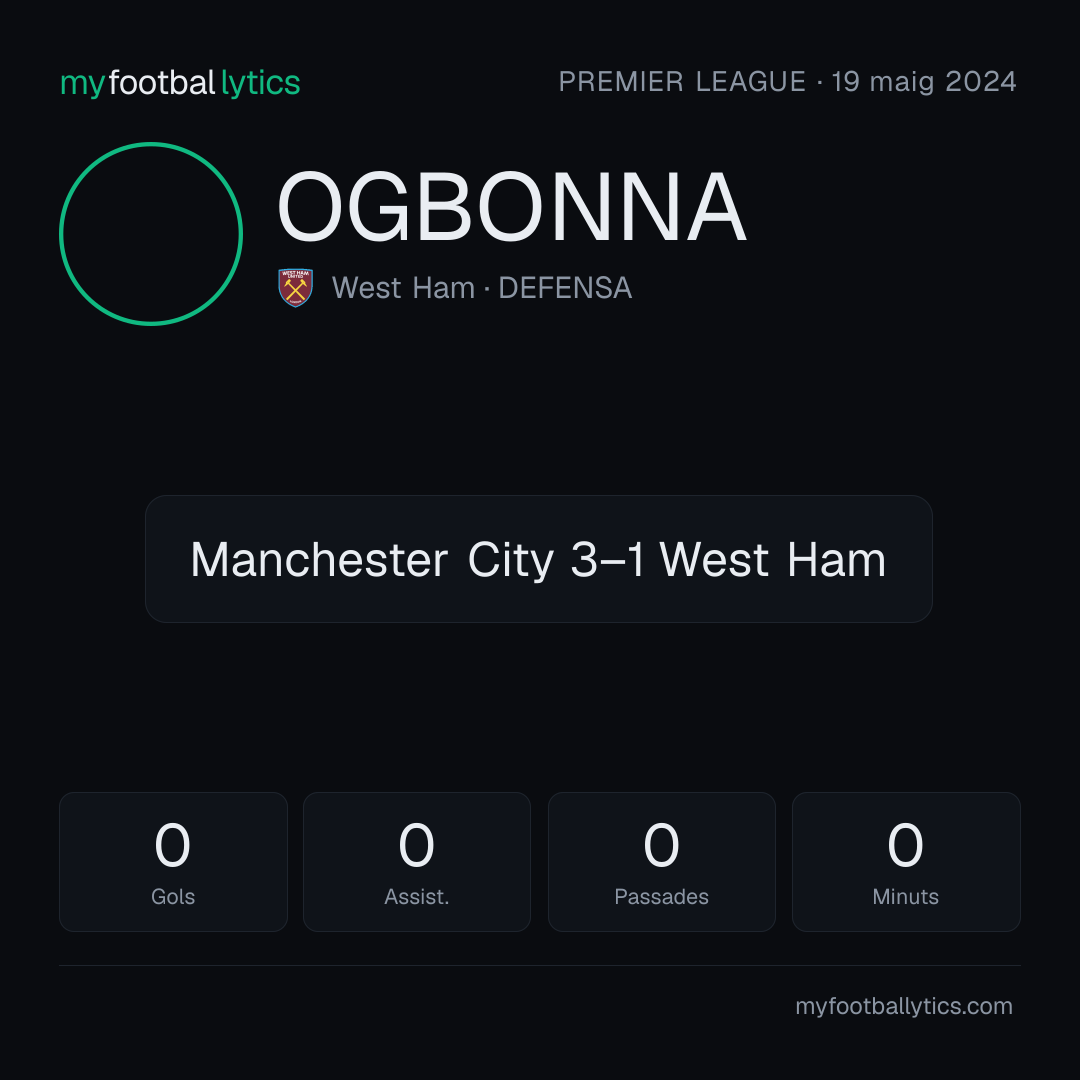Select the Gols stat card
This screenshot has height=1080, width=1080.
tap(173, 862)
